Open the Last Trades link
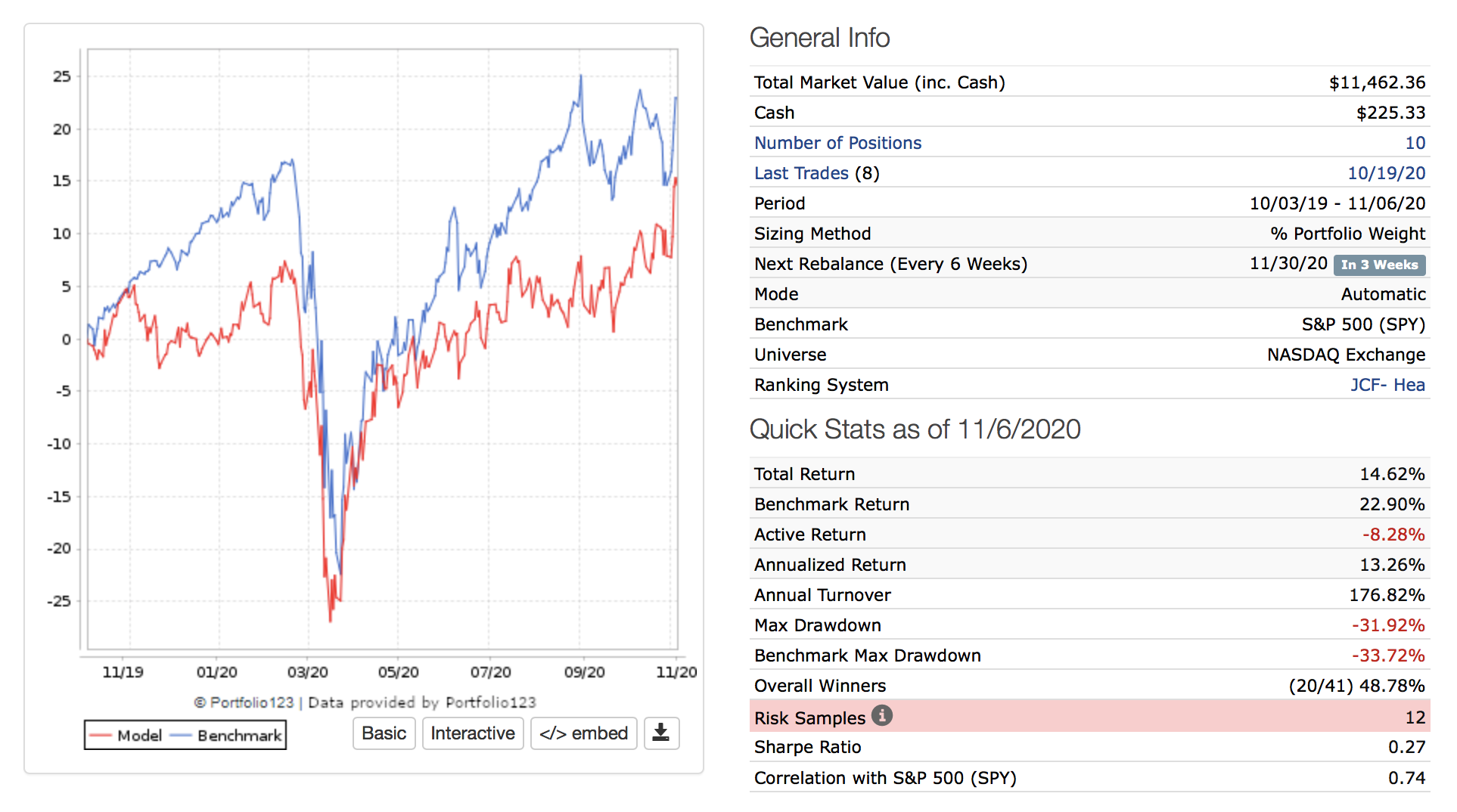 [x=801, y=173]
